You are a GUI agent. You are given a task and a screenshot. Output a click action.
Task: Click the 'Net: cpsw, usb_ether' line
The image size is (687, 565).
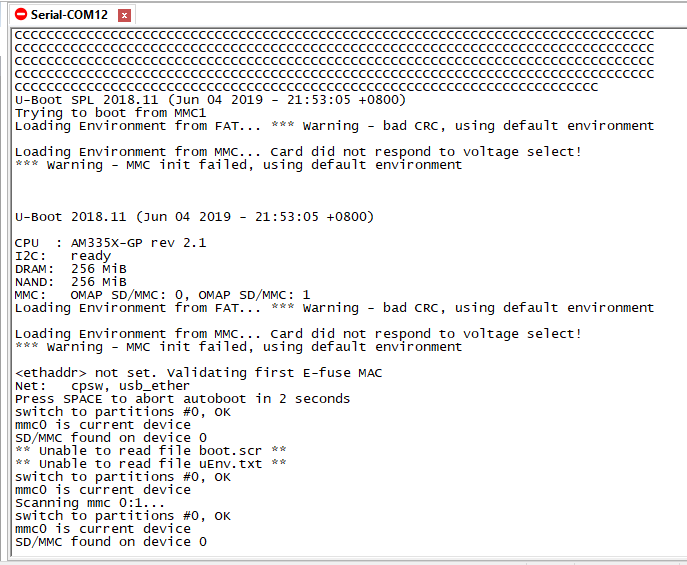[102, 386]
